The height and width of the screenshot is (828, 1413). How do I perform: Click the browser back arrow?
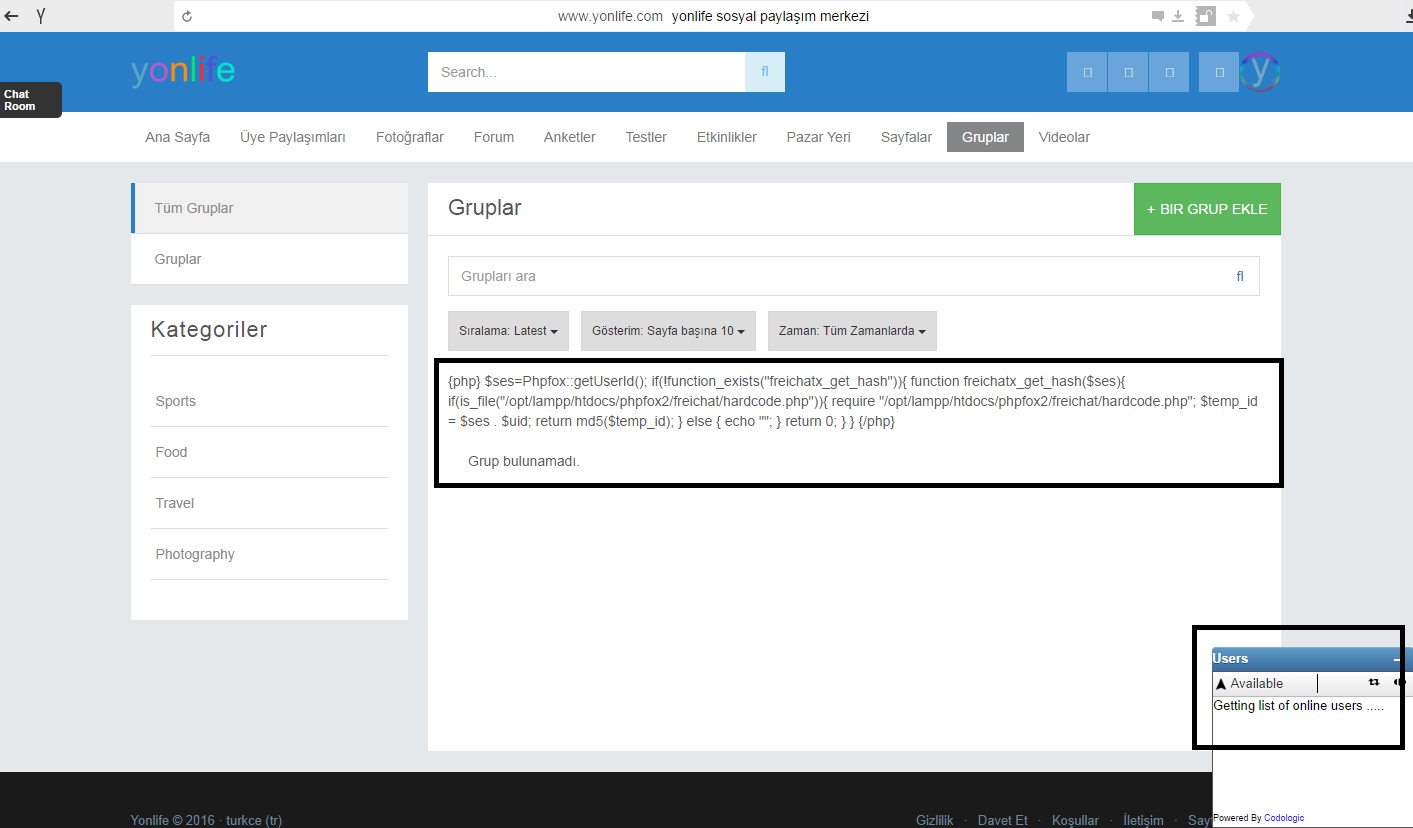click(12, 16)
